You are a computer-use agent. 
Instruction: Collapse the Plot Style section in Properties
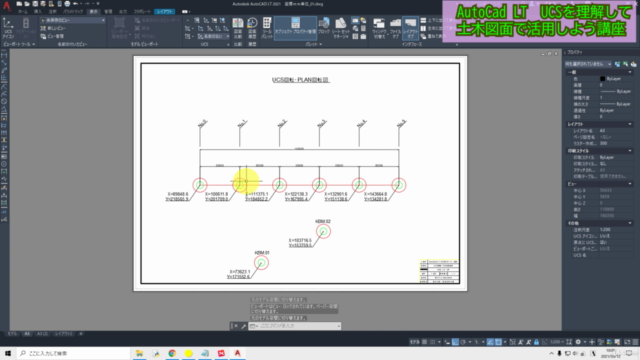(x=630, y=151)
